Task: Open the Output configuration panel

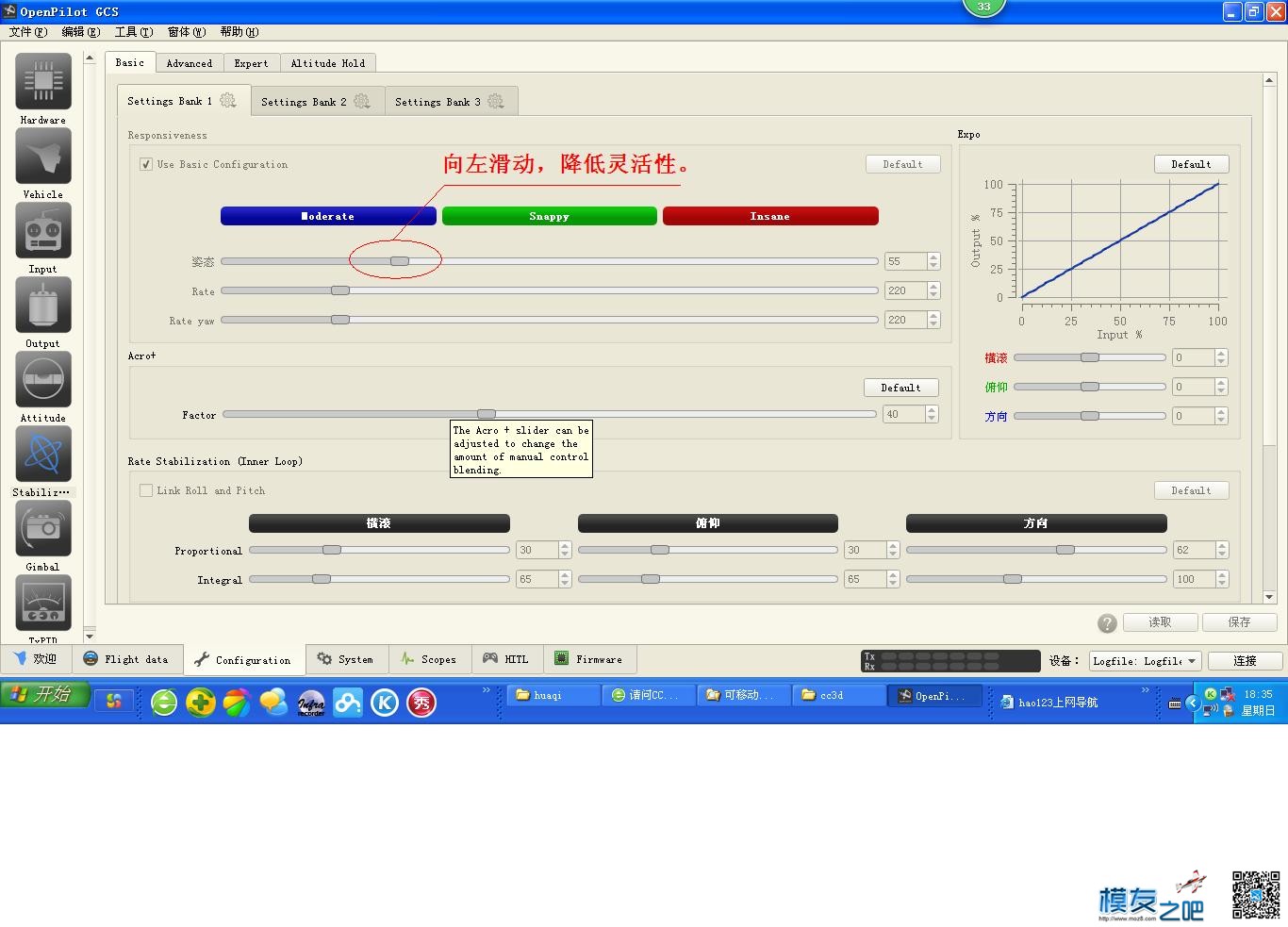Action: [x=43, y=306]
